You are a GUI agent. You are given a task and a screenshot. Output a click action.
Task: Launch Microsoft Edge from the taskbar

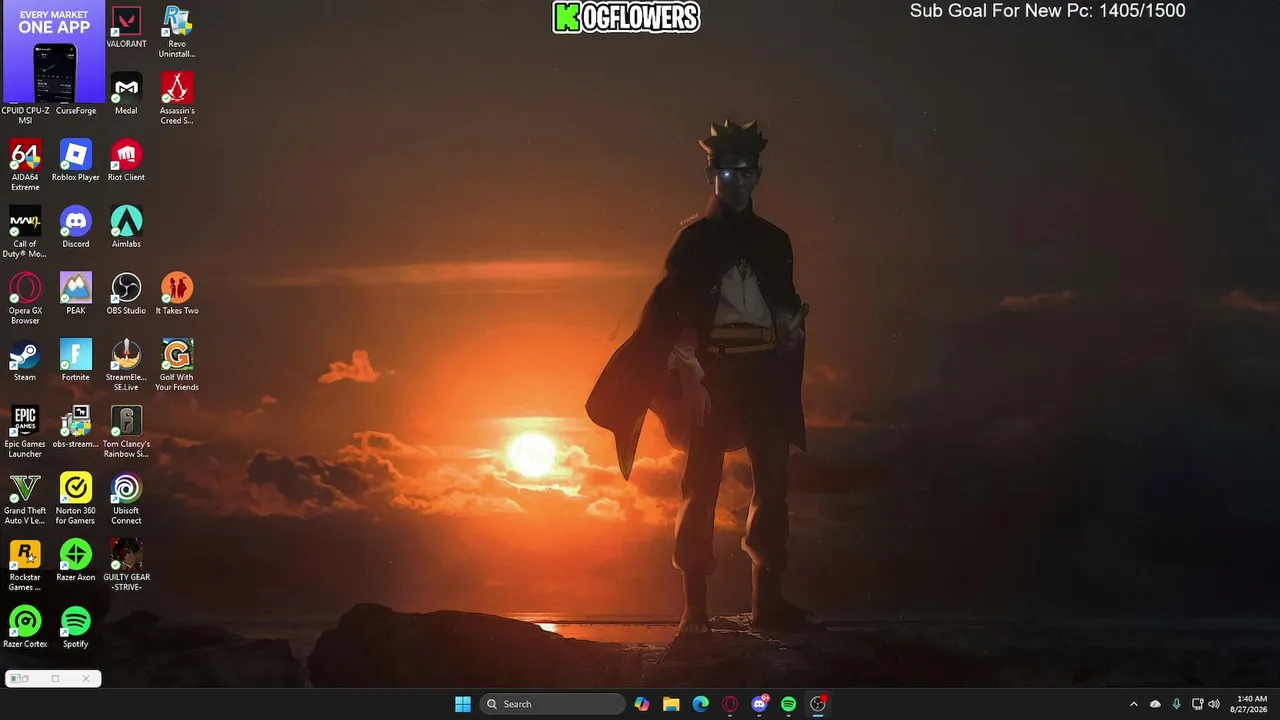(x=701, y=704)
